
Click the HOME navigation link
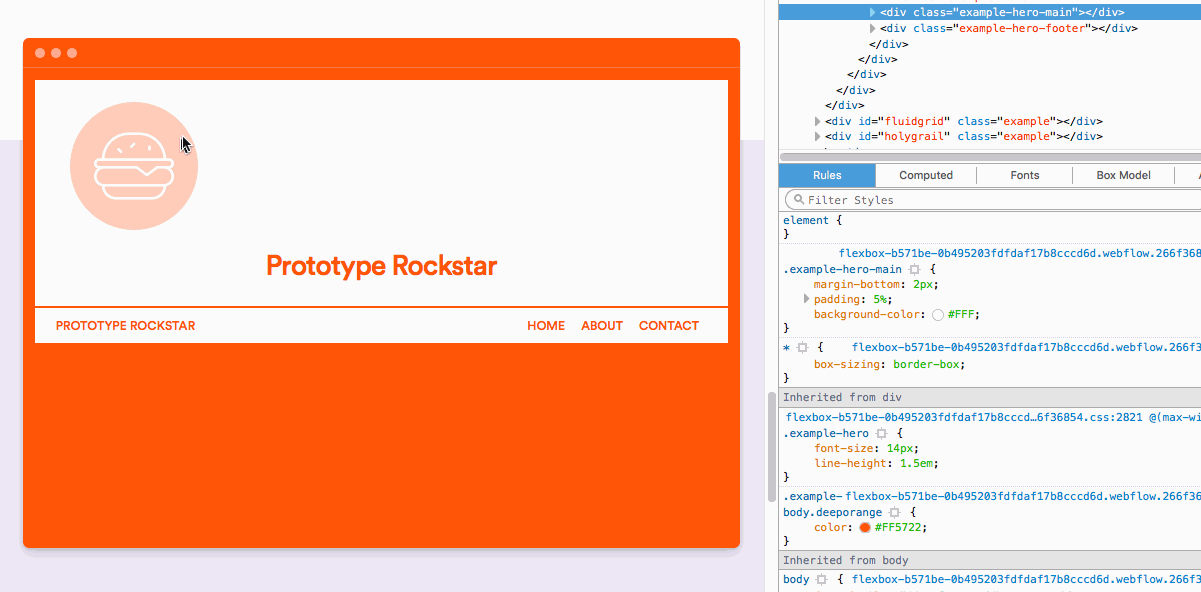click(546, 326)
